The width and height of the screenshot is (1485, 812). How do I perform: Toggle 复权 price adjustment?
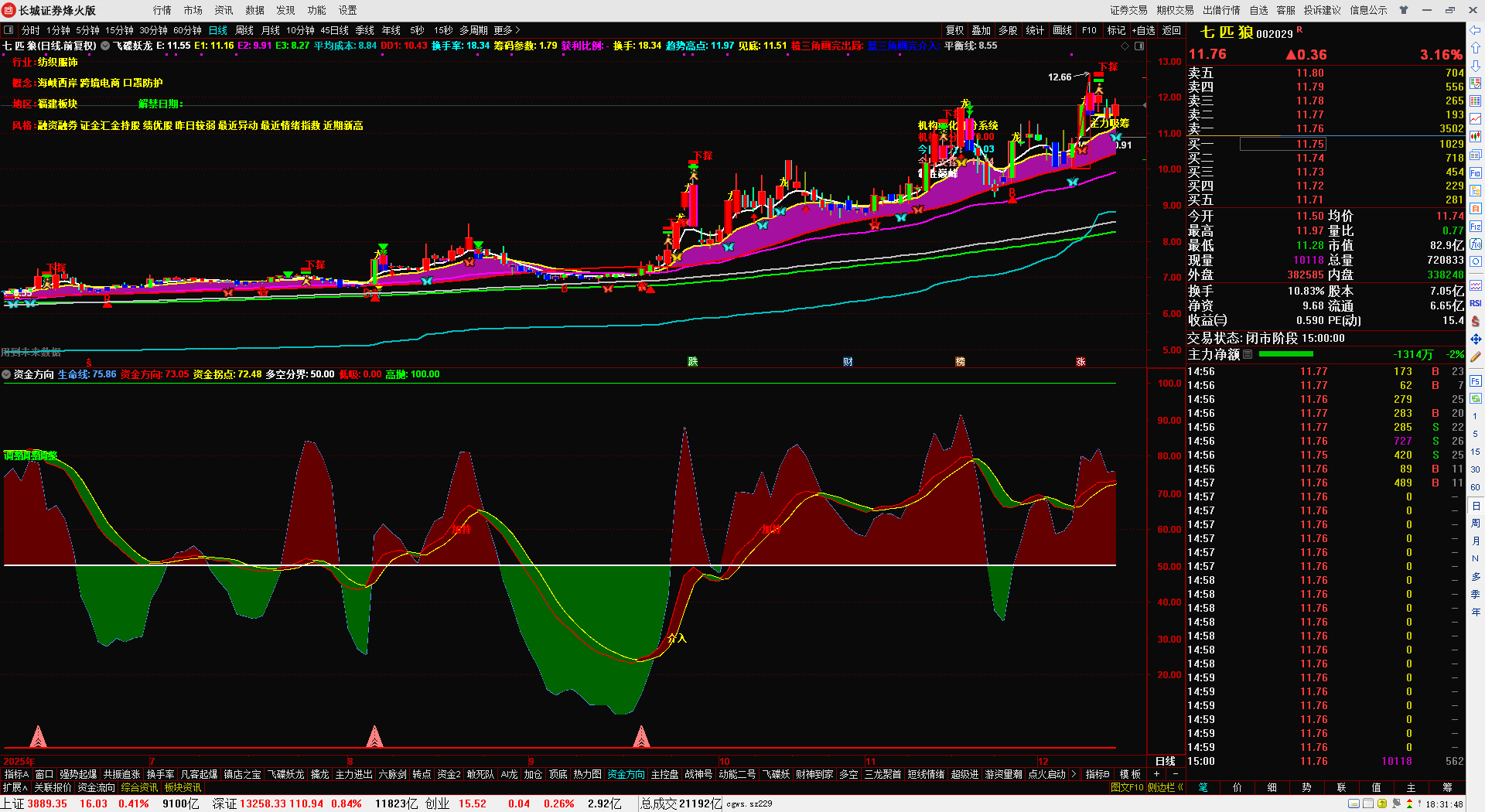pyautogui.click(x=955, y=30)
